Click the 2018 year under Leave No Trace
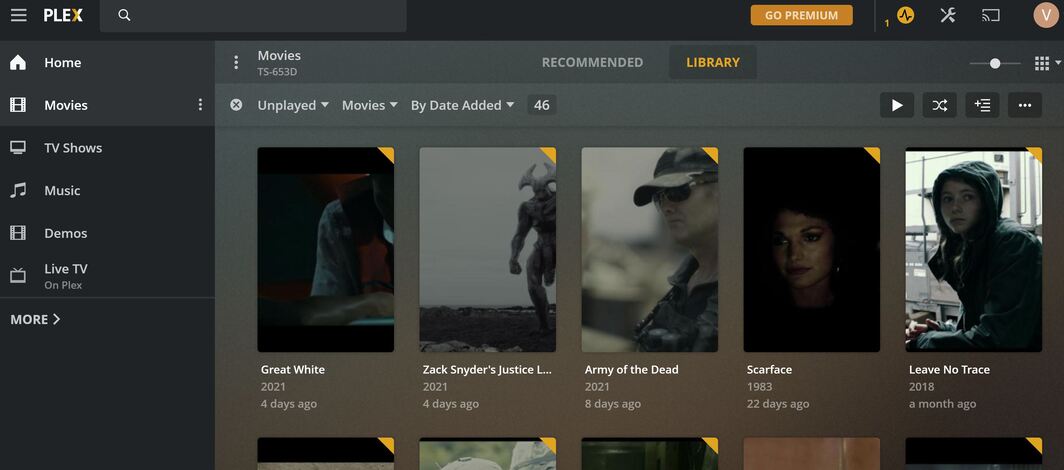Image resolution: width=1064 pixels, height=470 pixels. 922,387
